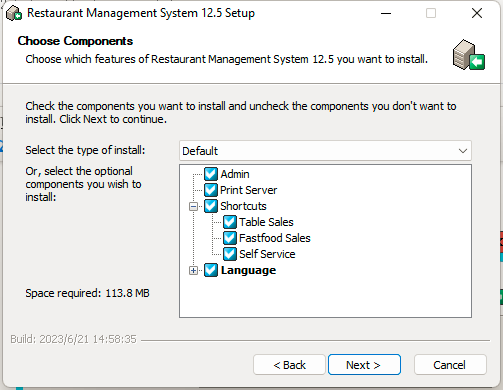Disable the Table Sales shortcut checkbox
The height and width of the screenshot is (390, 503).
click(230, 222)
